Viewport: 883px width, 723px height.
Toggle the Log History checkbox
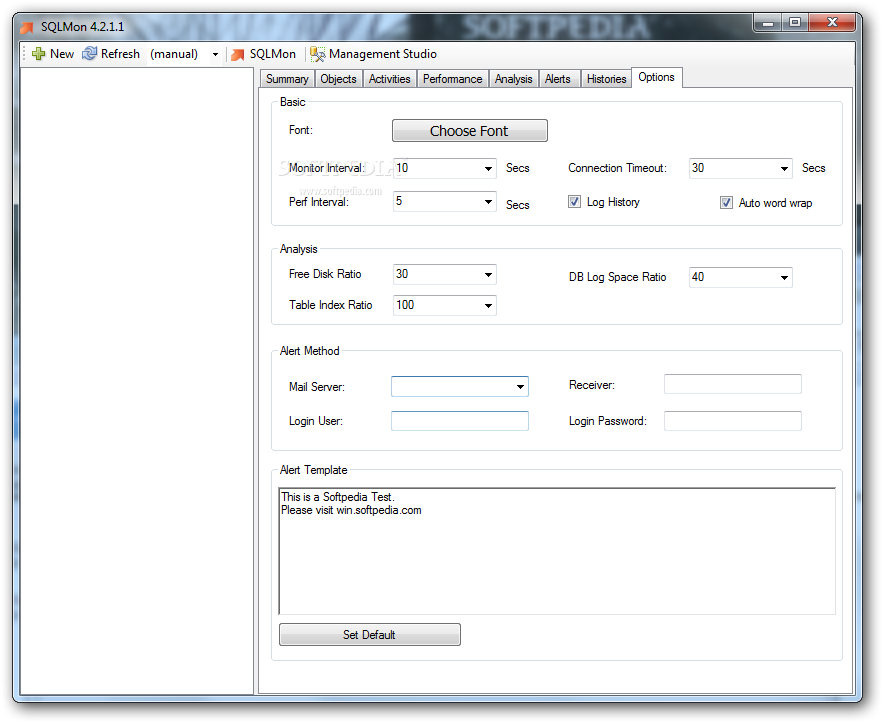pos(574,202)
